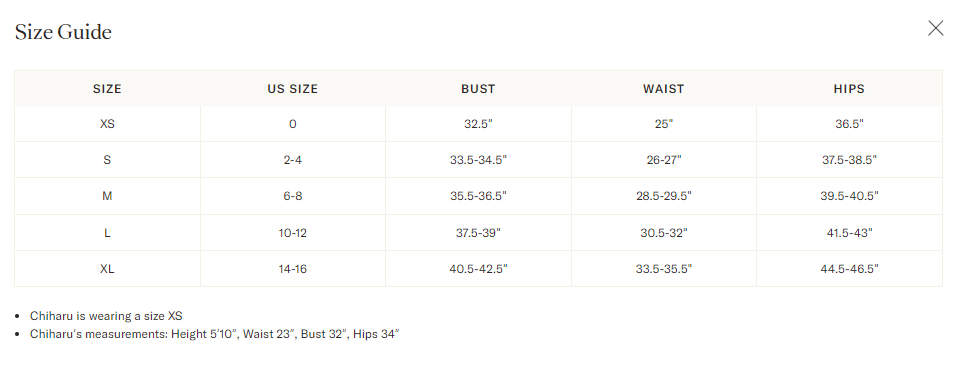This screenshot has height=380, width=962.
Task: Select the US SIZE column header
Action: (x=293, y=88)
